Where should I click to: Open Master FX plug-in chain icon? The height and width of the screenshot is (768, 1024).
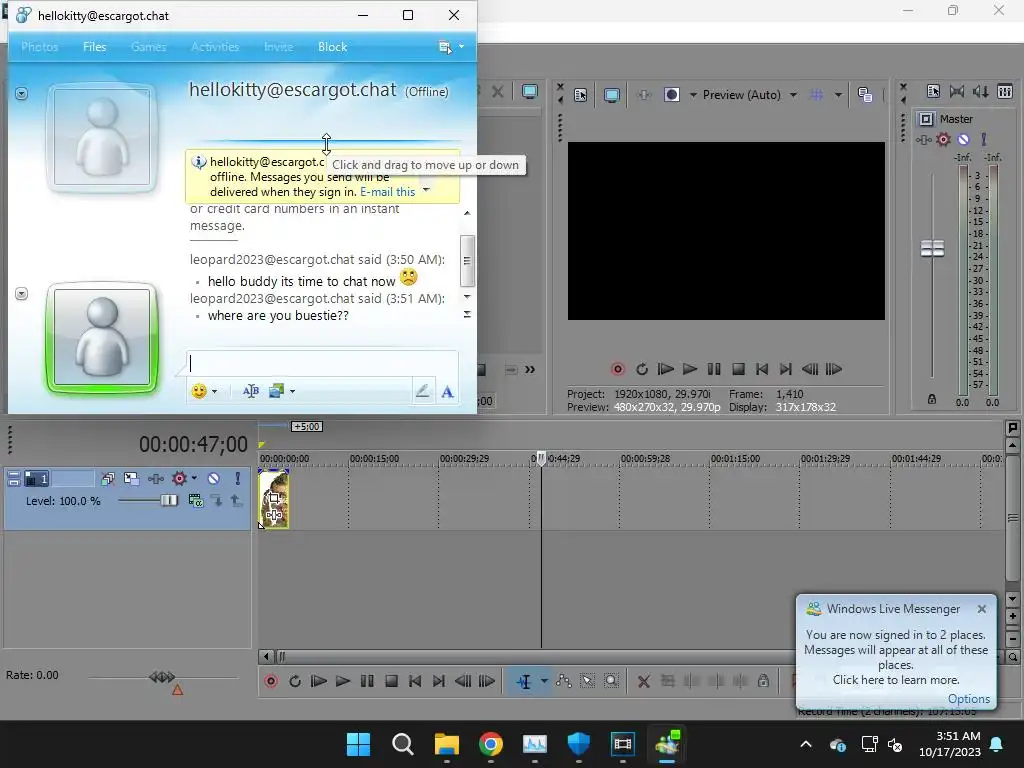click(923, 140)
